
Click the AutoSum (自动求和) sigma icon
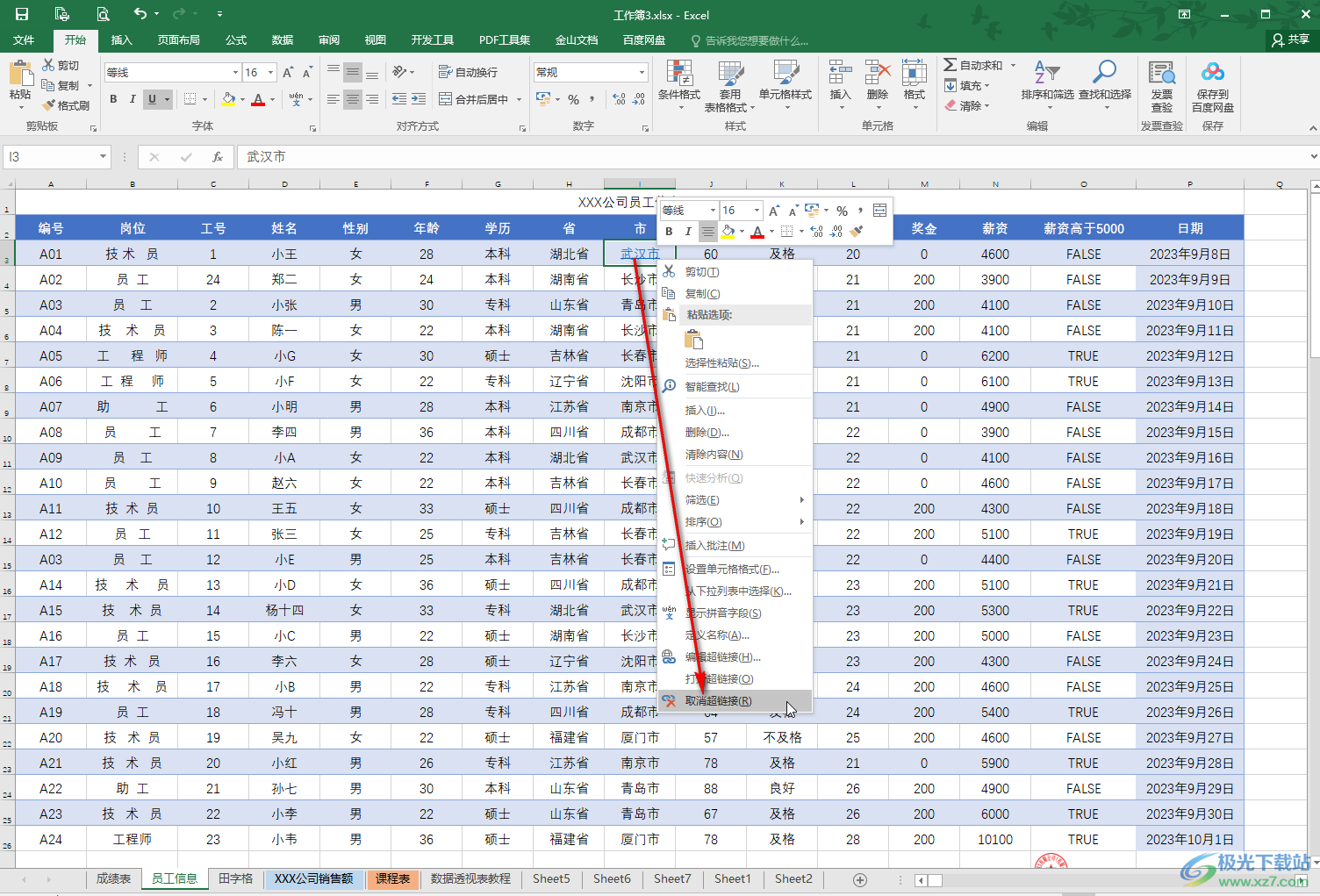(951, 65)
